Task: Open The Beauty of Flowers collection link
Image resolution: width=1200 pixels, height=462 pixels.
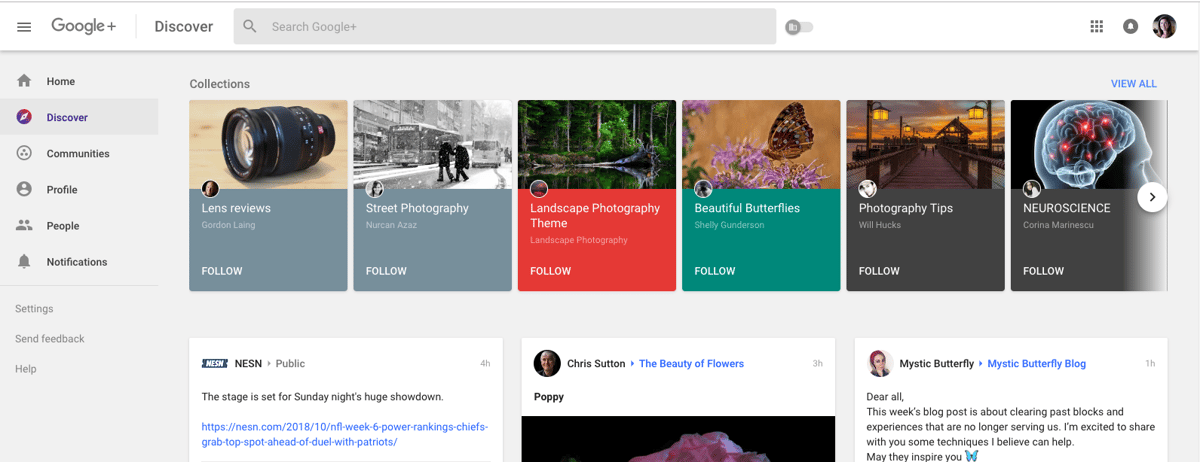Action: tap(691, 364)
